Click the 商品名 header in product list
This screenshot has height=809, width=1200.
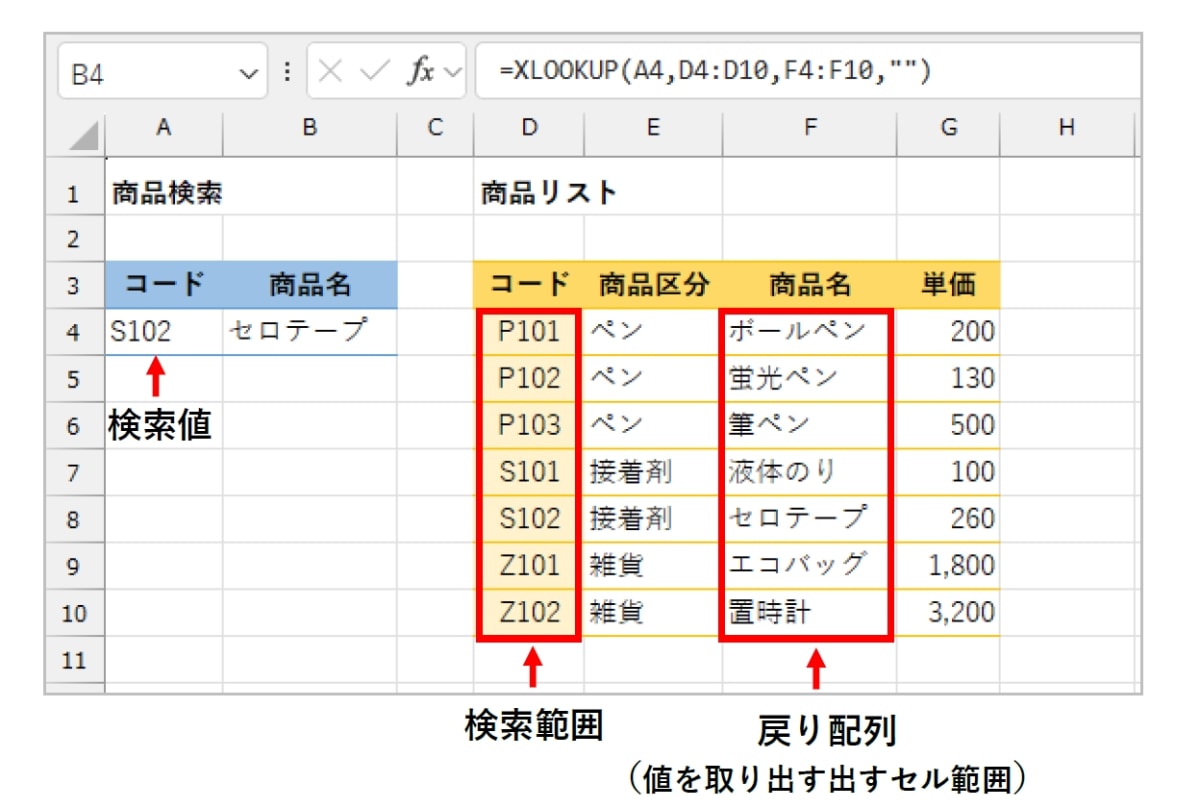point(809,286)
